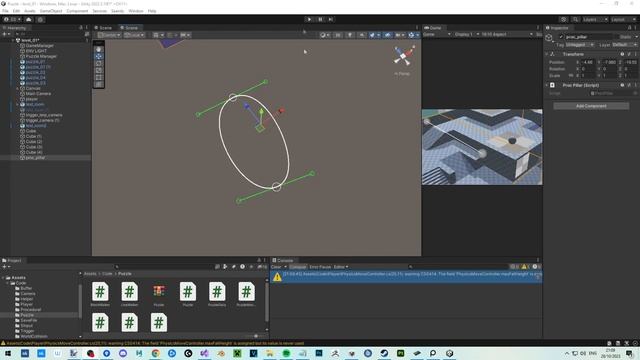Start Play mode with the Play button
640x360 pixels.
pyautogui.click(x=309, y=19)
